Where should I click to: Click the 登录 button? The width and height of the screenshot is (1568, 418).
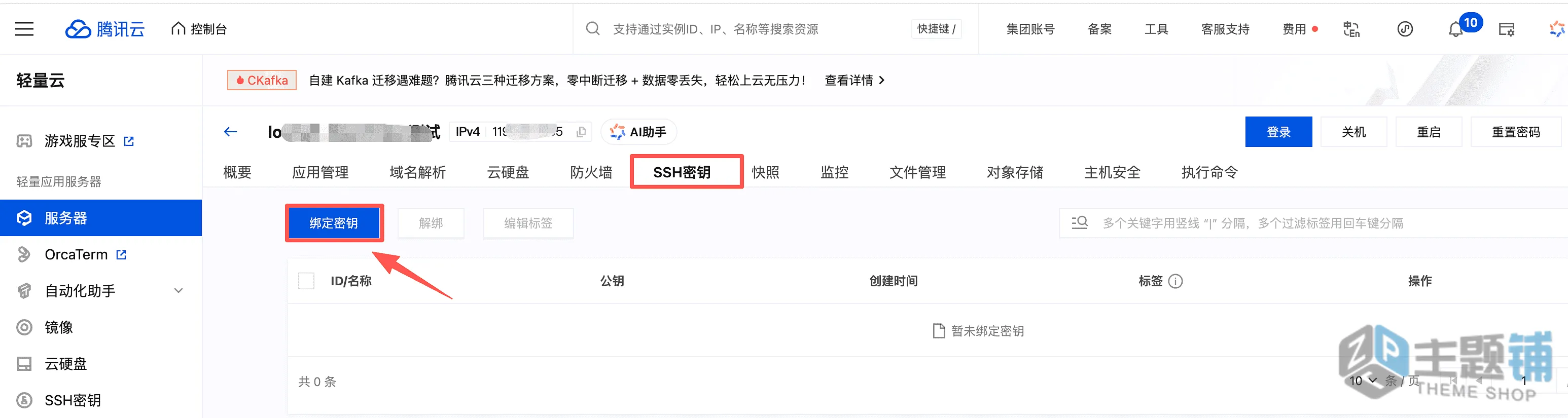(1278, 131)
